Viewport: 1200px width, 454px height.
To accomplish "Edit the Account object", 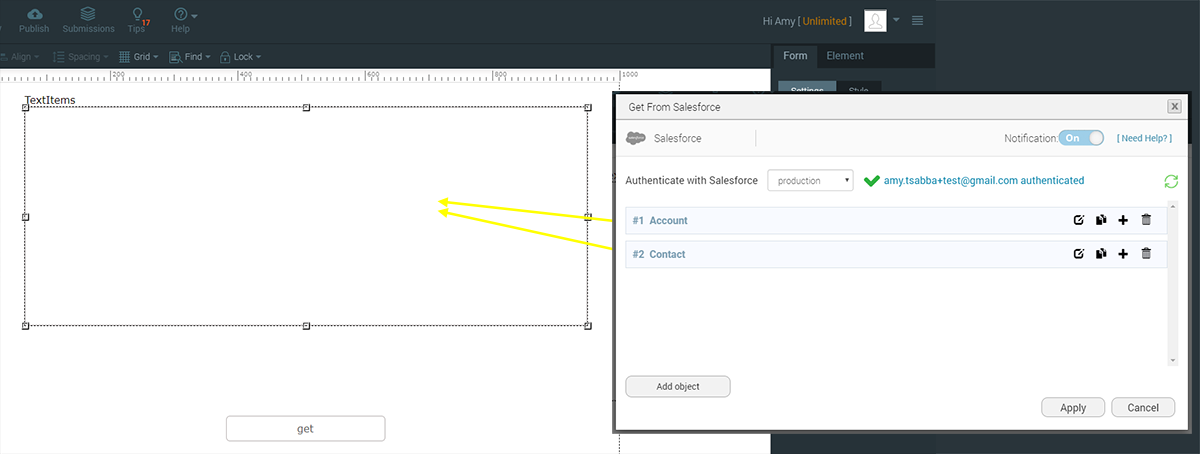I will tap(1079, 221).
